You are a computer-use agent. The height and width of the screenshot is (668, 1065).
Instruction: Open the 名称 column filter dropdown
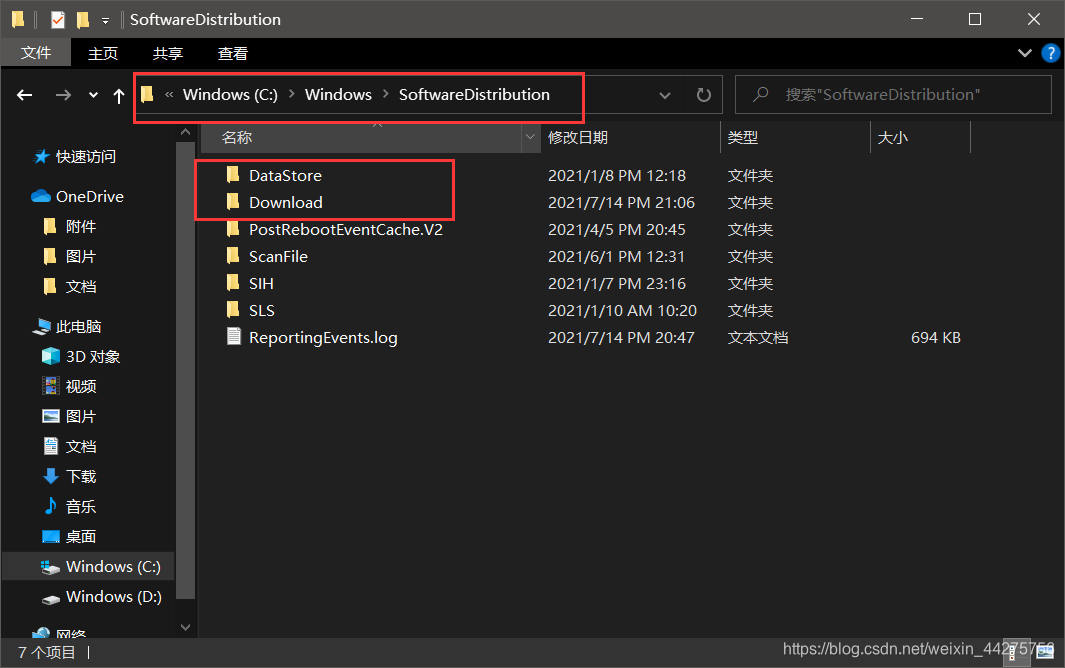[x=530, y=138]
